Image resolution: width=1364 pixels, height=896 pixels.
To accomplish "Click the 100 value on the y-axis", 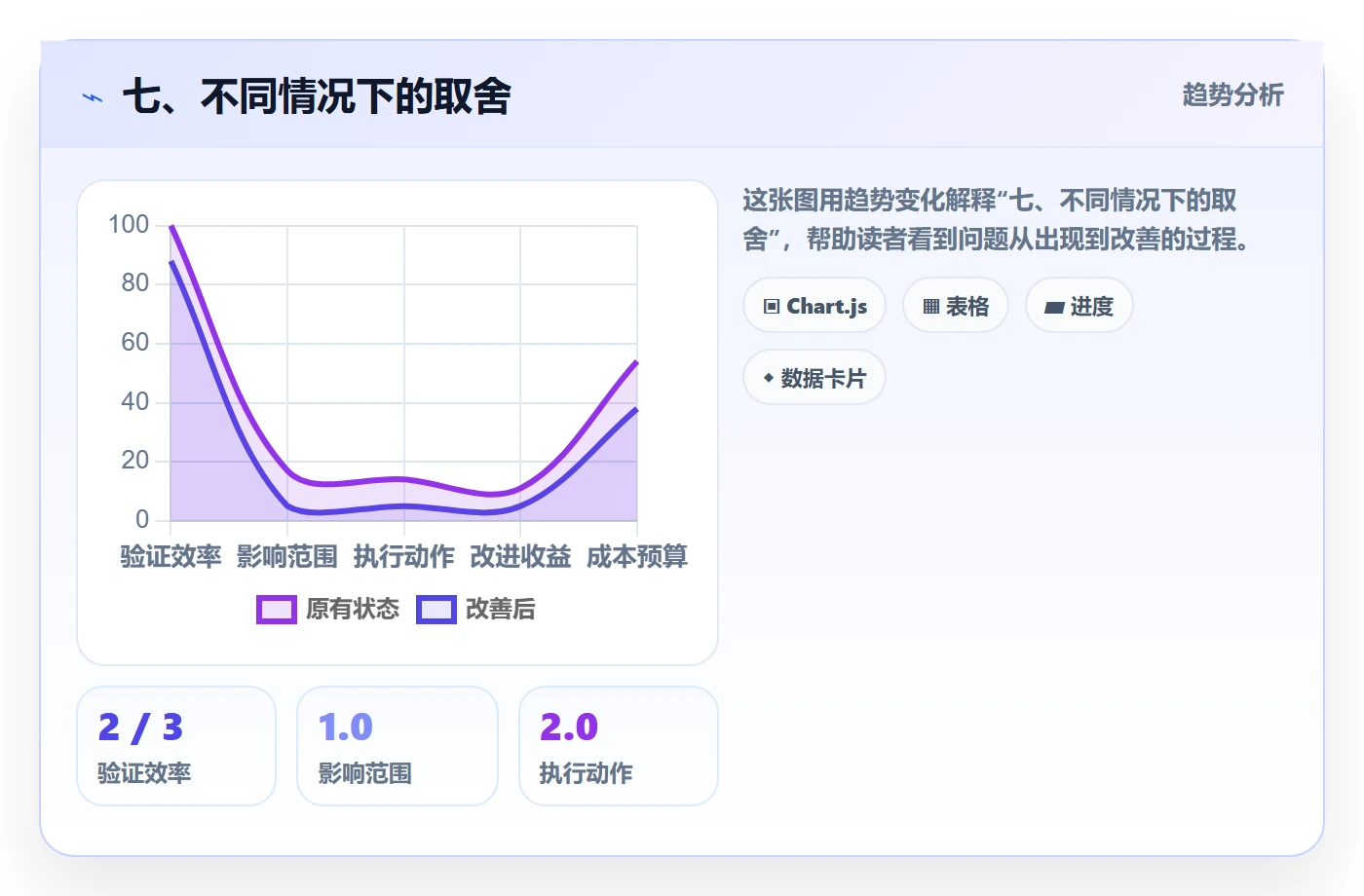I will (129, 225).
